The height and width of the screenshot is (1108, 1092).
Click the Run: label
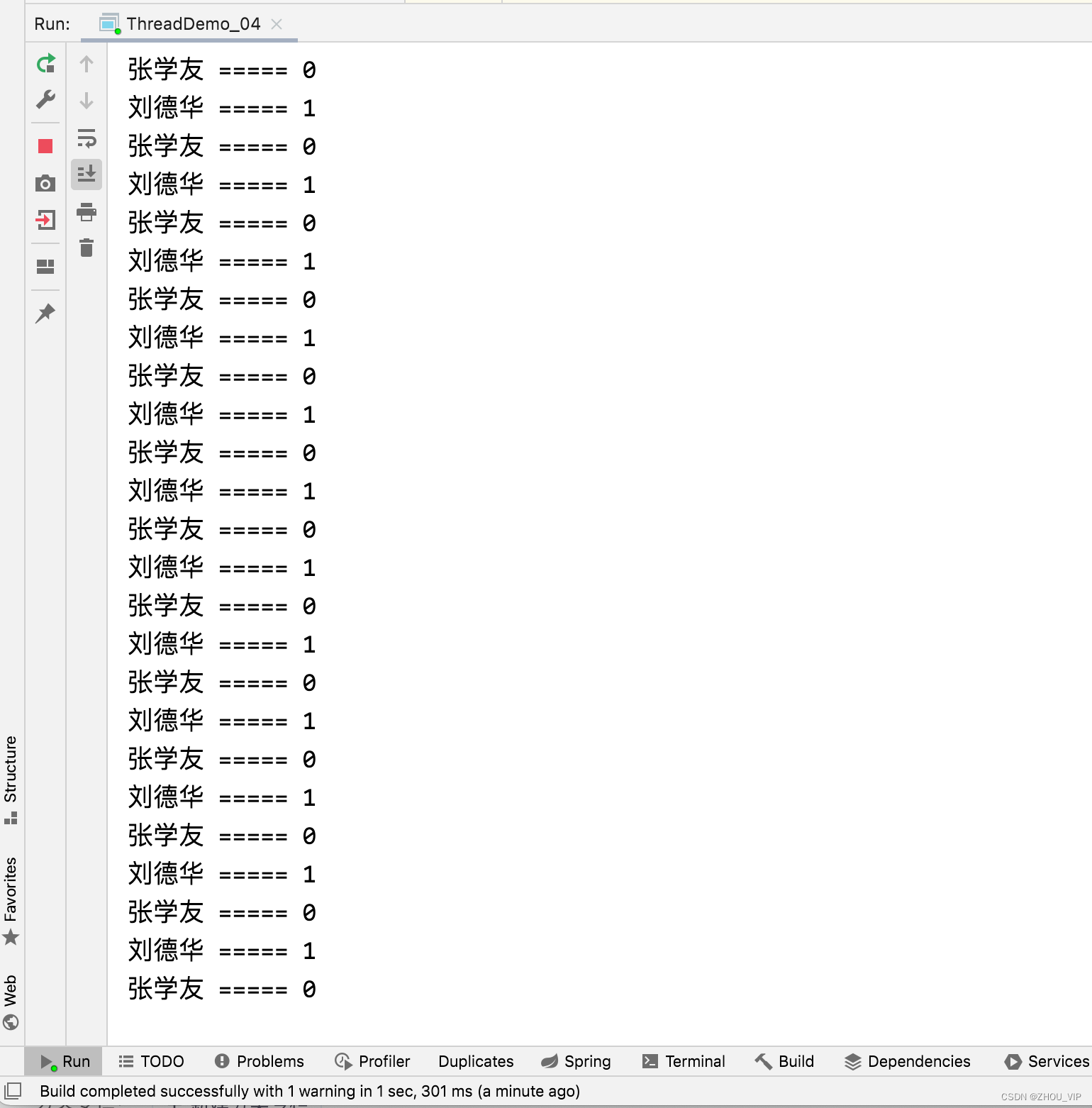pyautogui.click(x=52, y=24)
